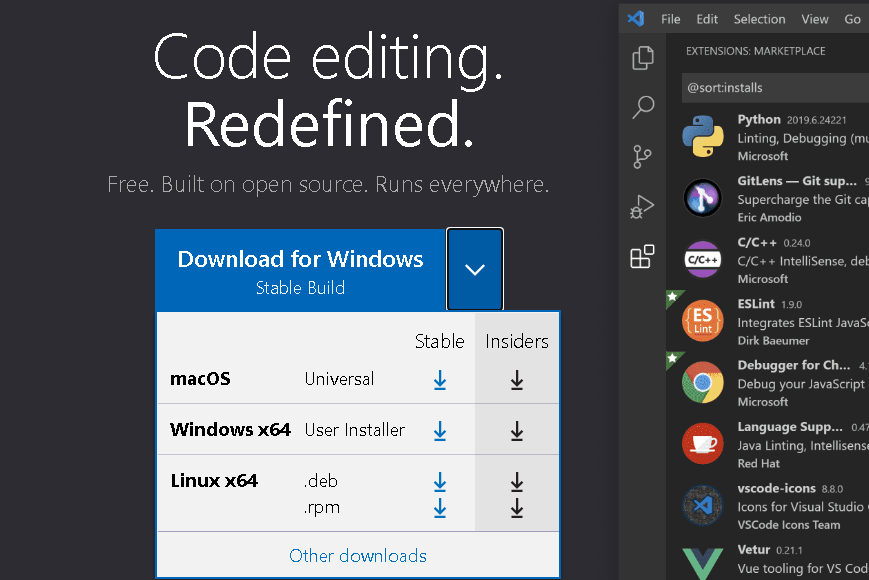Viewport: 869px width, 580px height.
Task: Open the File menu
Action: [x=671, y=19]
